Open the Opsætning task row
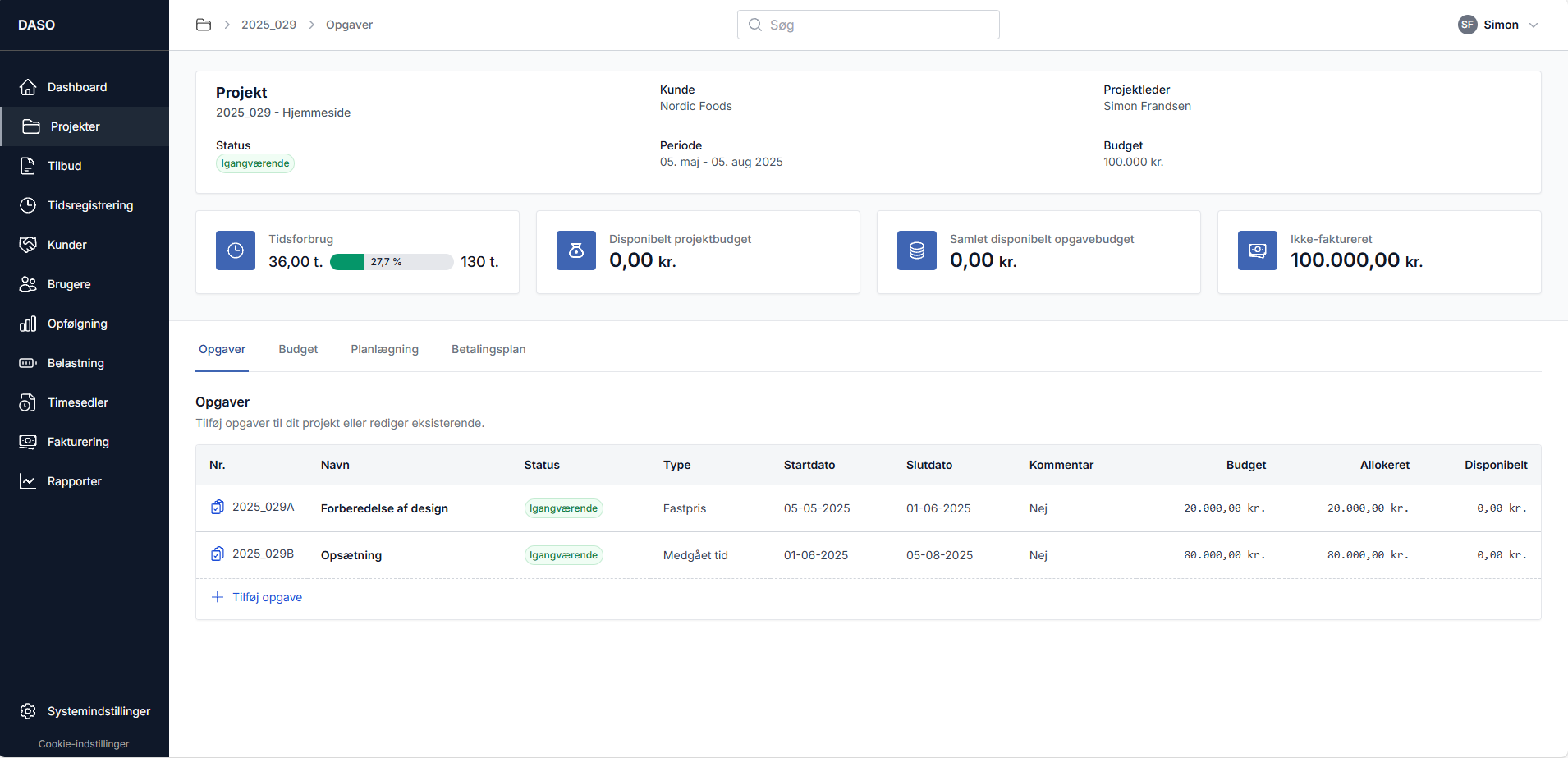The height and width of the screenshot is (758, 1568). click(351, 555)
